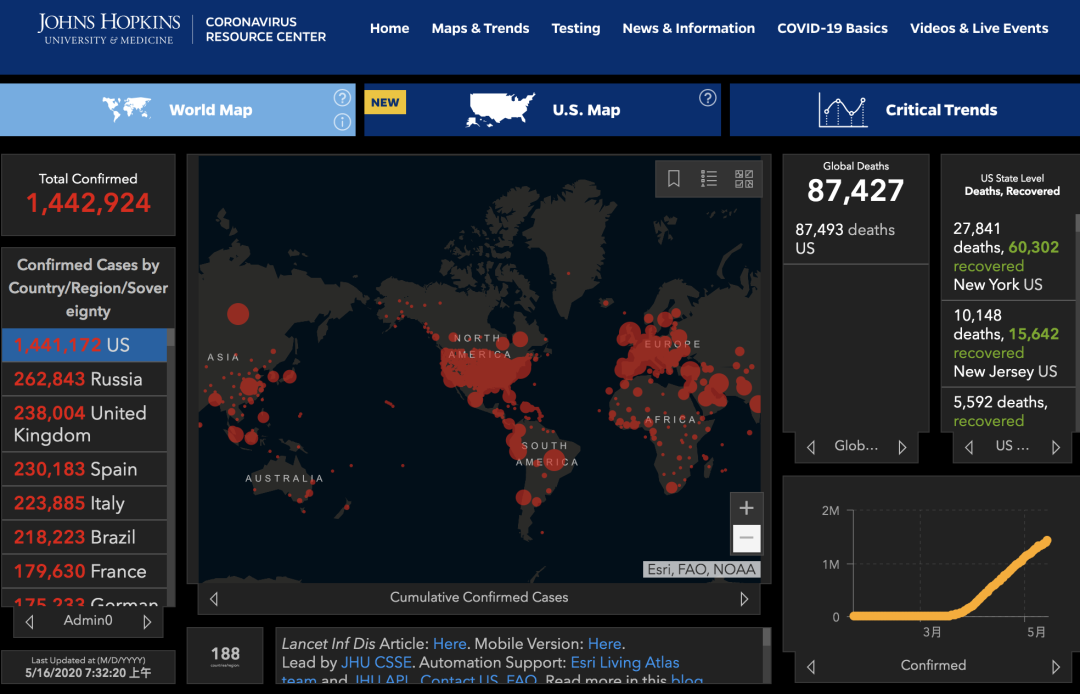Screen dimensions: 1080x694
Task: Zoom in on the map
Action: coord(746,508)
